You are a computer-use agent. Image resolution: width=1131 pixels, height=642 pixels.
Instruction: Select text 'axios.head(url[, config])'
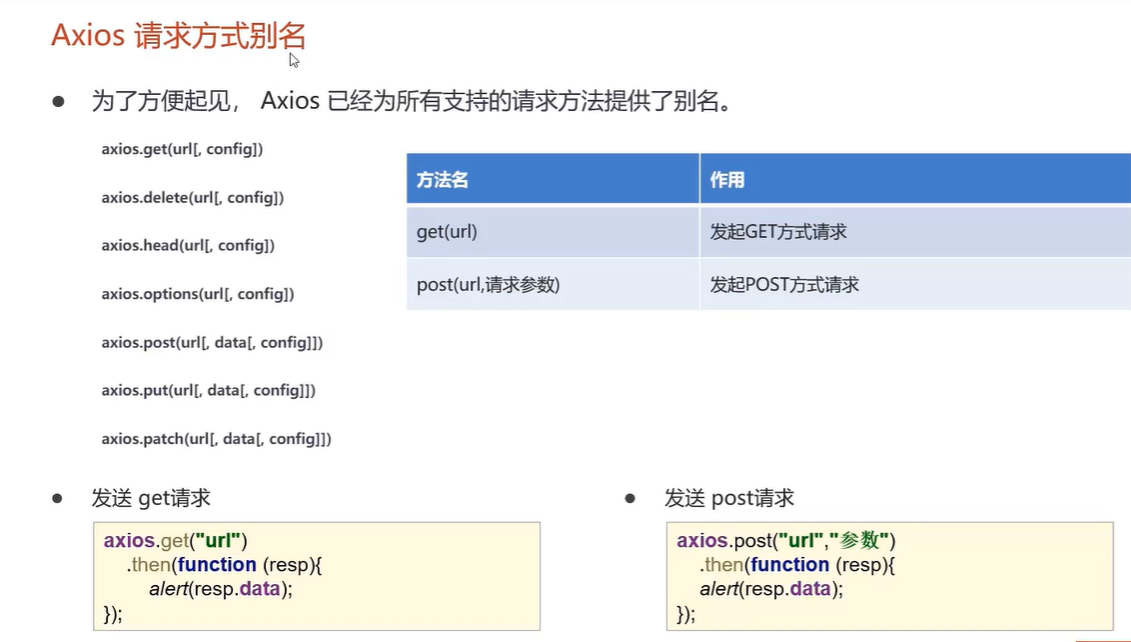(188, 245)
